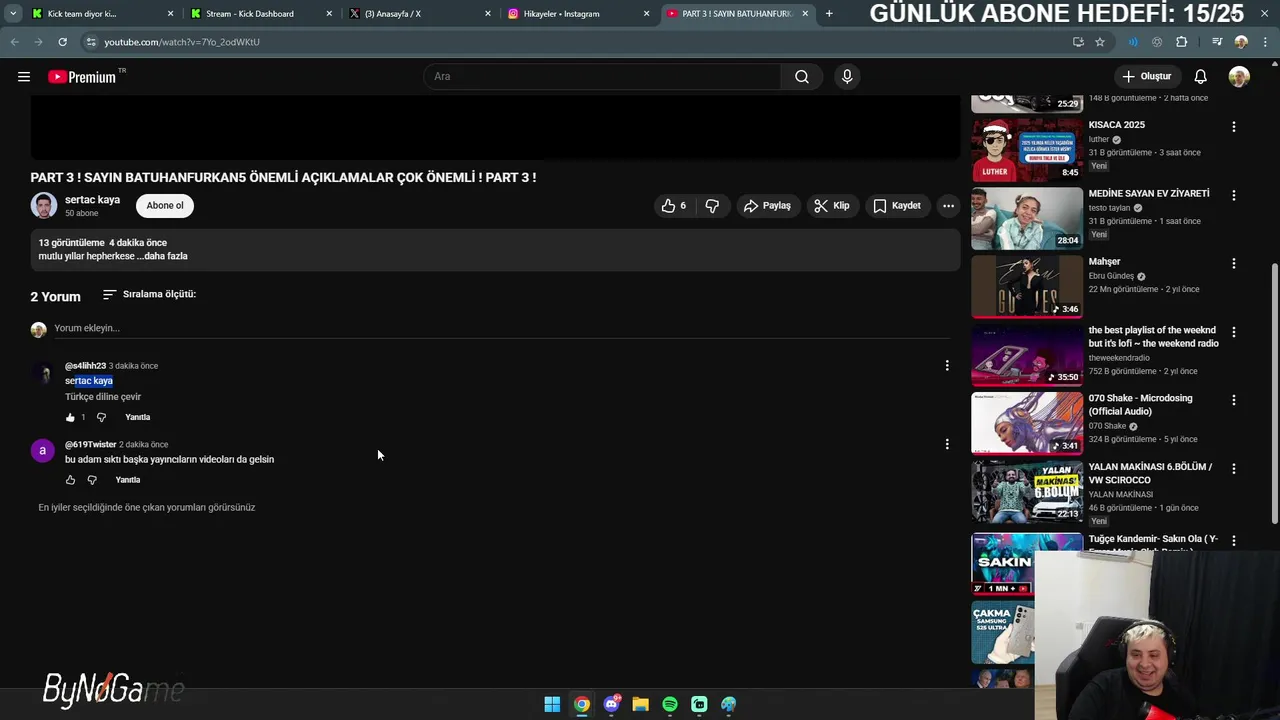This screenshot has width=1280, height=720.
Task: Open KISACA 2025 video thumbnail
Action: pyautogui.click(x=1027, y=149)
